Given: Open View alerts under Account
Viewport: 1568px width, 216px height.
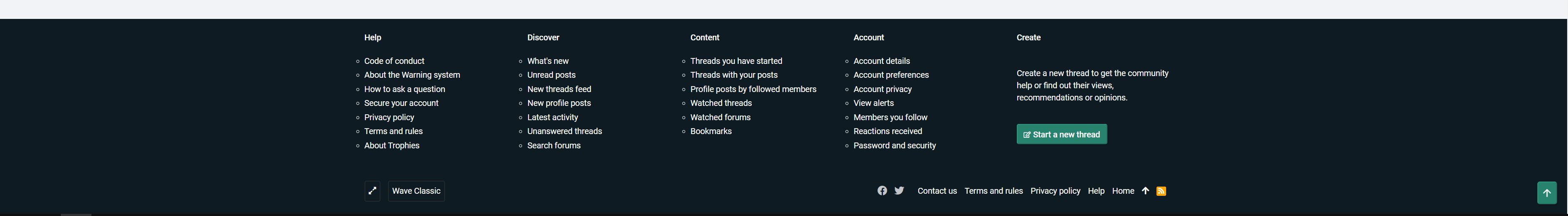Looking at the screenshot, I should coord(873,103).
